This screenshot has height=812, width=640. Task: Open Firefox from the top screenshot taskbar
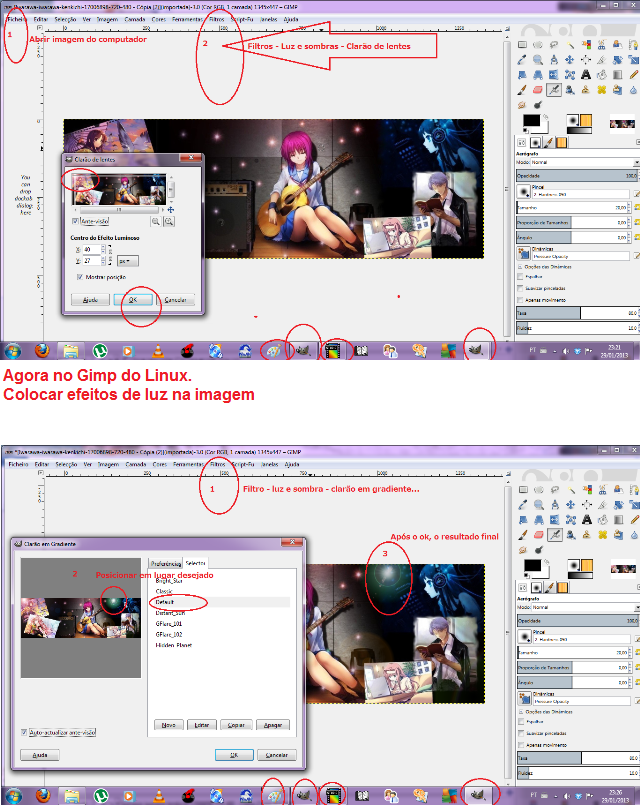(x=42, y=351)
